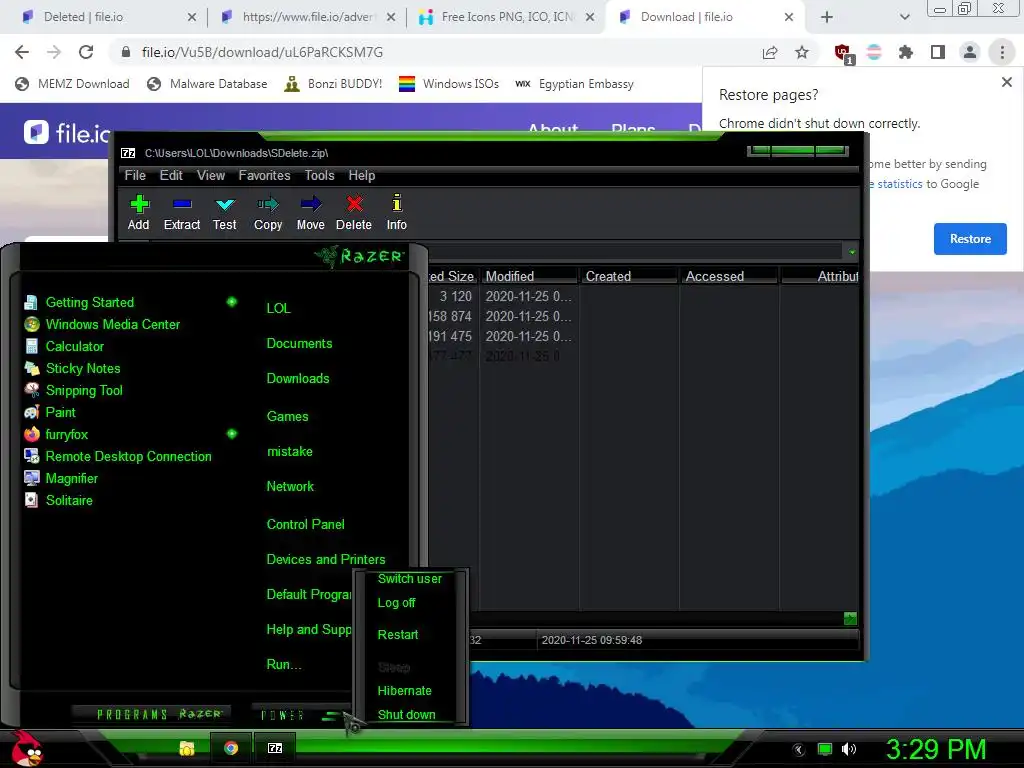Dismiss Restore pages popup X

point(1006,82)
